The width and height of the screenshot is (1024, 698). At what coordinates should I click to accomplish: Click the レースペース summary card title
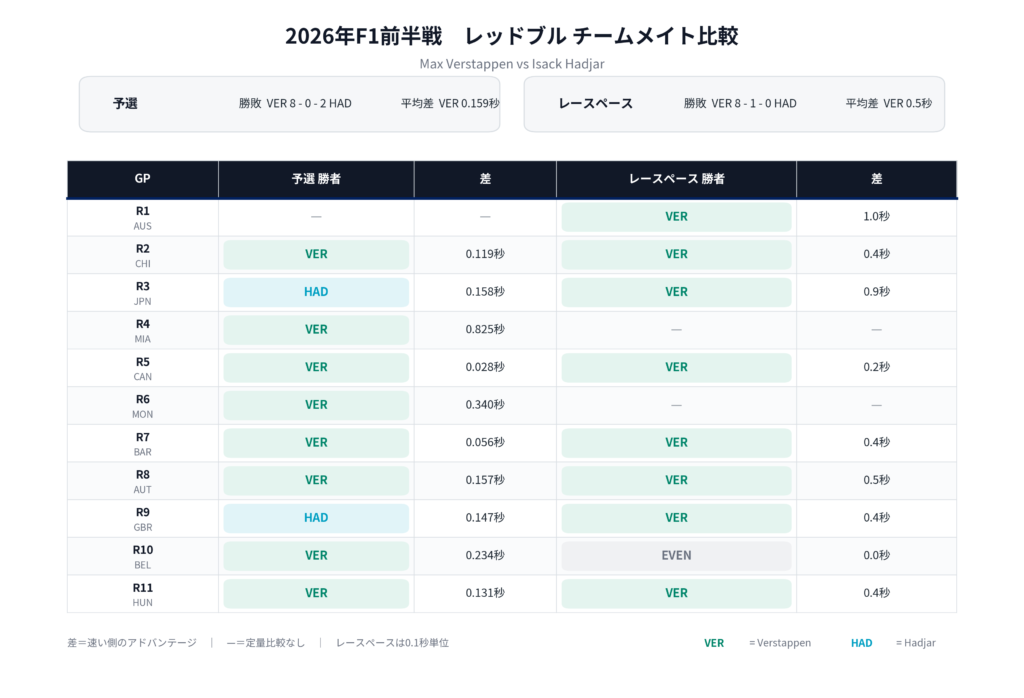[596, 104]
